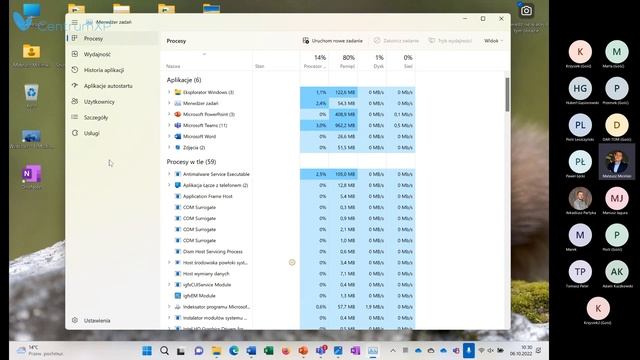
Task: Open the Recycle Bin desktop icon
Action: tap(31, 93)
